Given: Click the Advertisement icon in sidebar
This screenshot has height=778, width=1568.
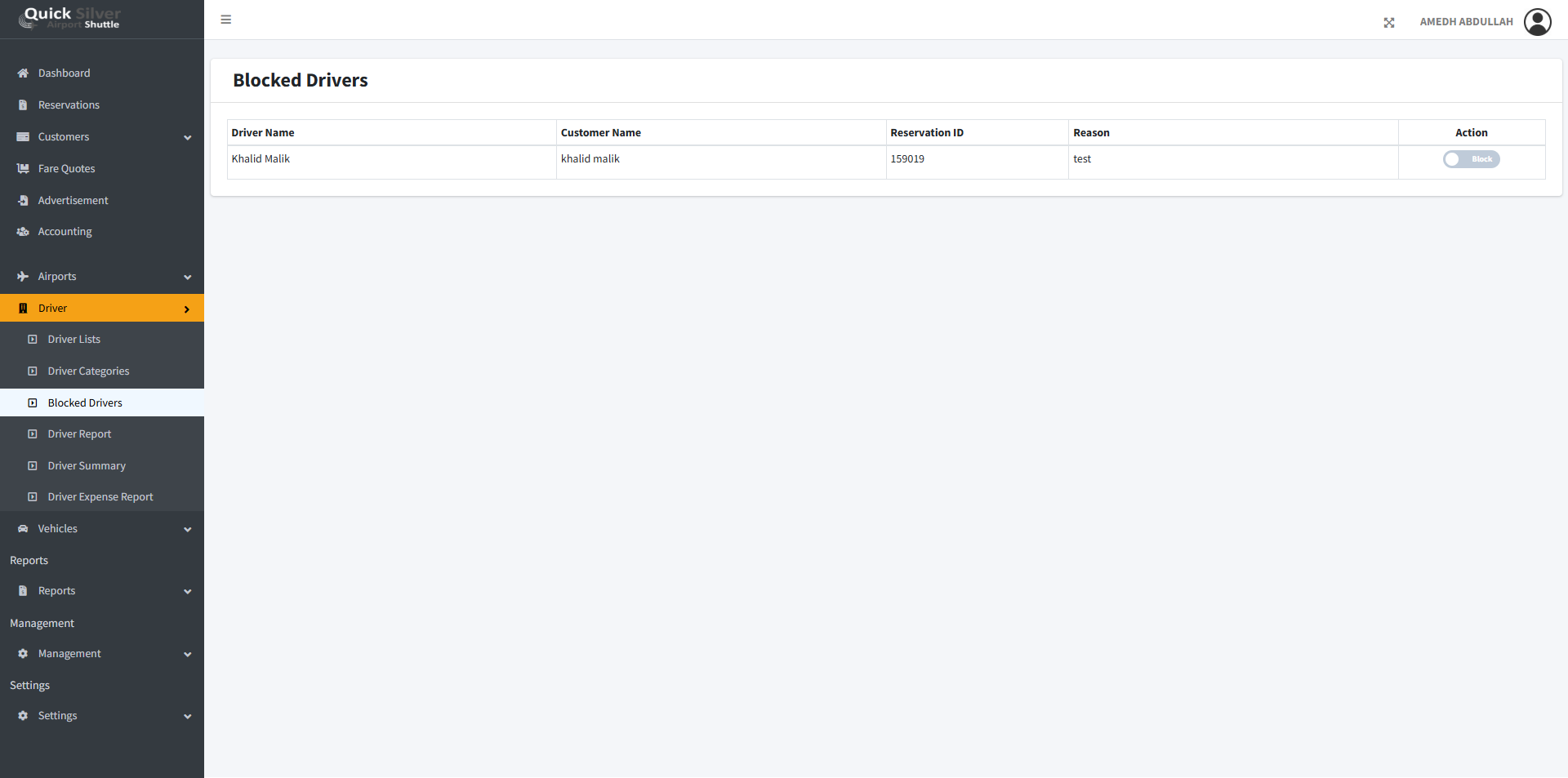Looking at the screenshot, I should tap(23, 201).
